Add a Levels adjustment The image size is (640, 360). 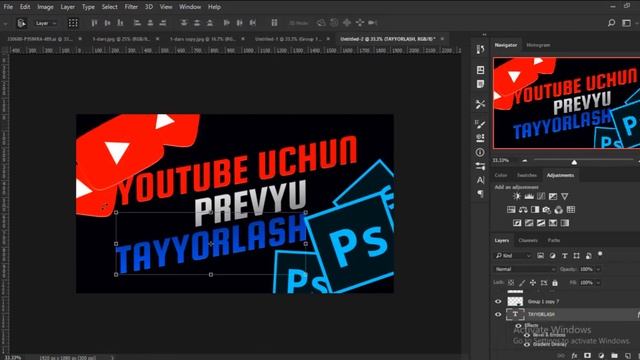529,196
